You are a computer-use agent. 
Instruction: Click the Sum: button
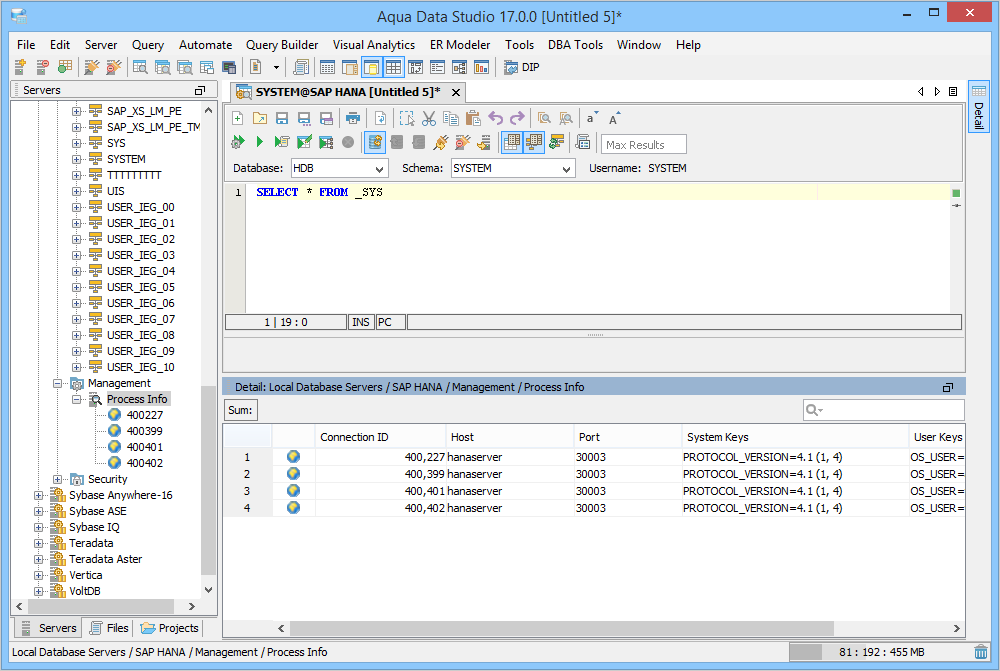pos(240,410)
